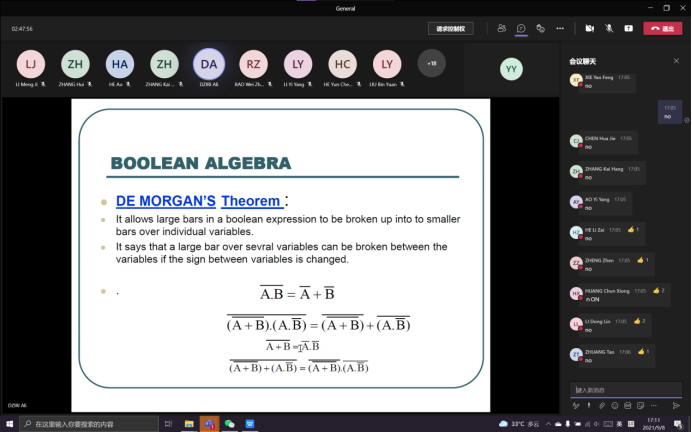Open the emoji picker in chat compose
The width and height of the screenshot is (692, 432).
615,405
